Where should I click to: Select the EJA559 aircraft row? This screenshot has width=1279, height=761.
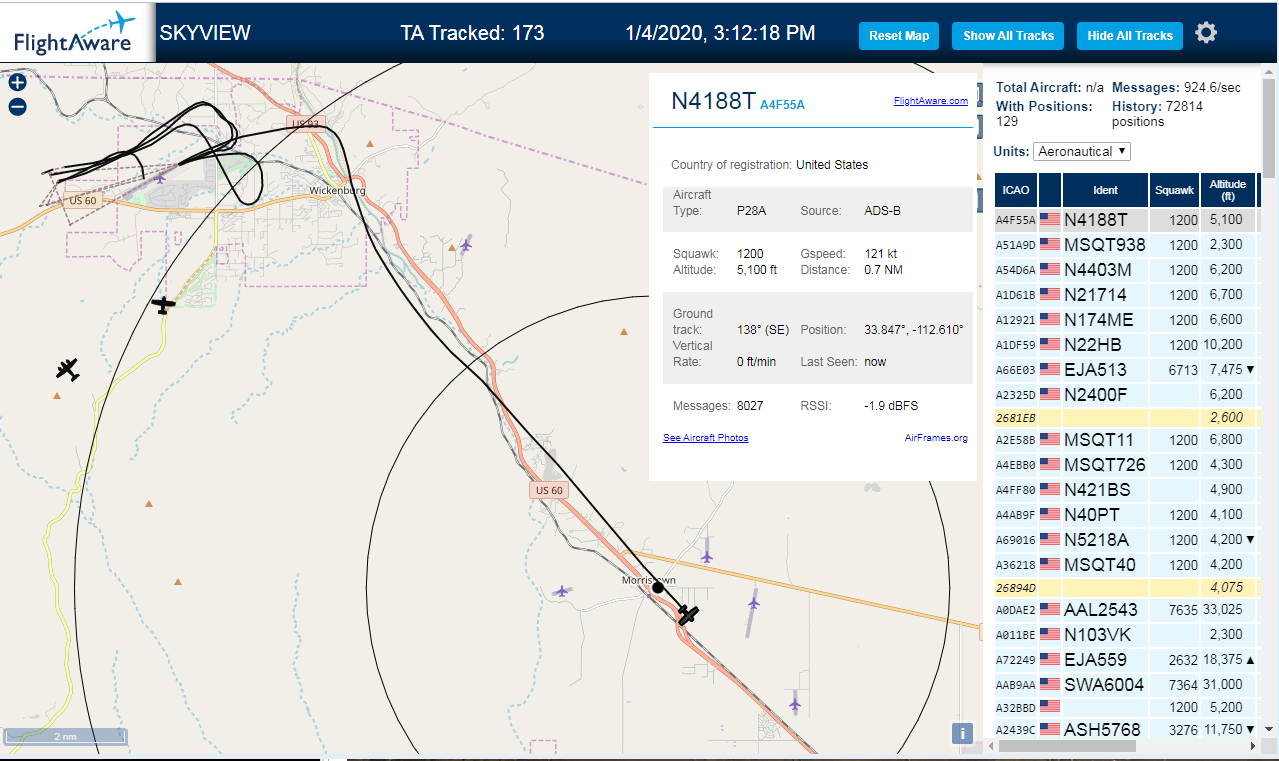pos(1126,660)
